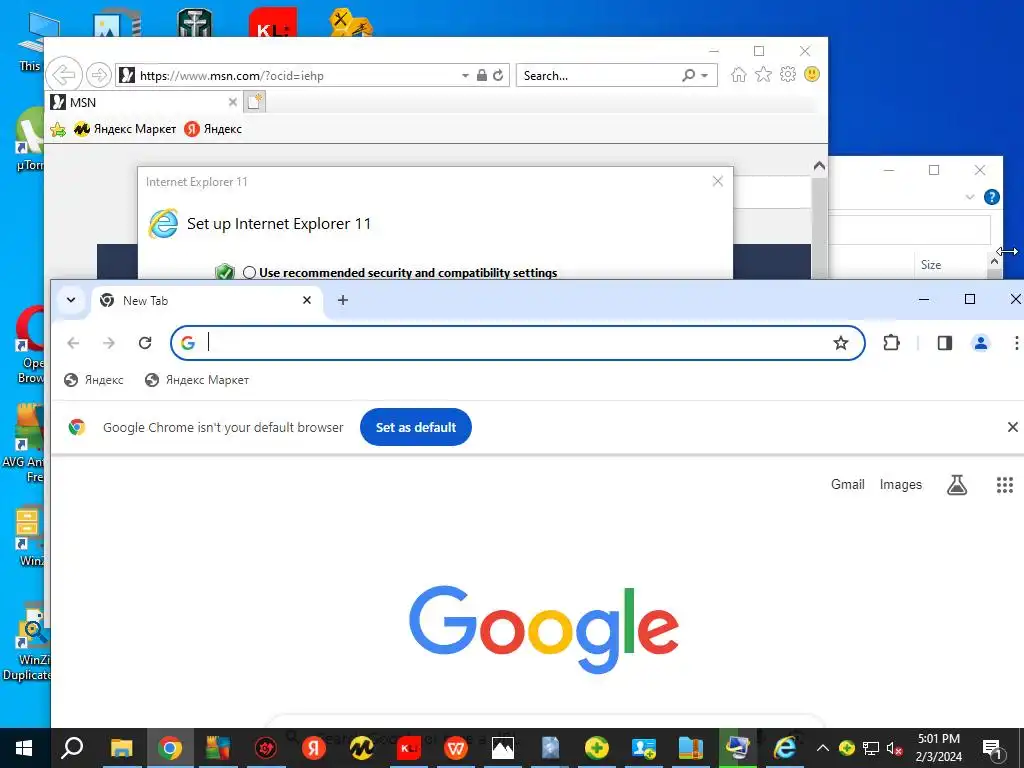The image size is (1024, 768).
Task: Open Yandex browser from taskbar
Action: coord(313,748)
